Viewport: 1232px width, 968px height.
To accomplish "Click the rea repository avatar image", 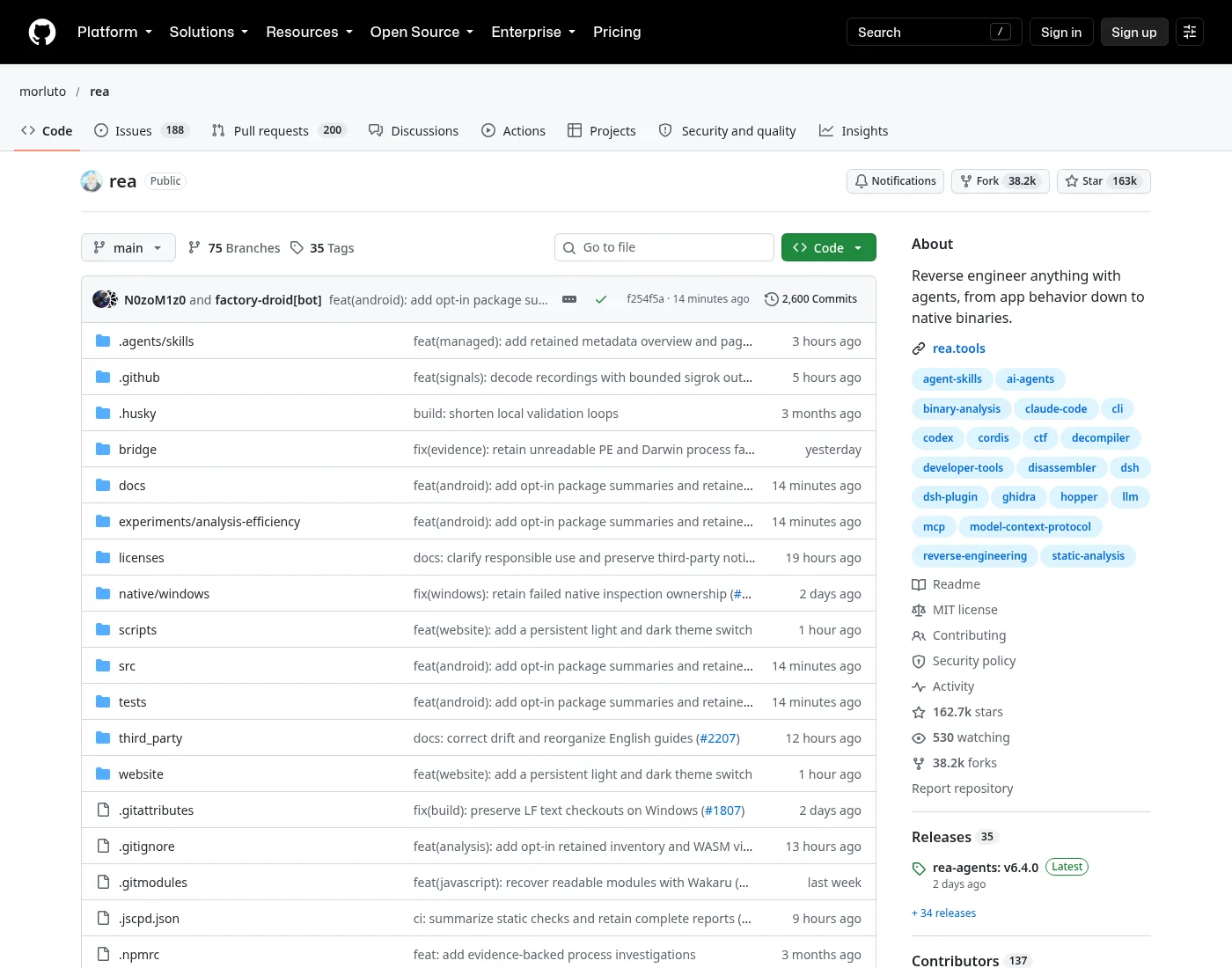I will 92,181.
